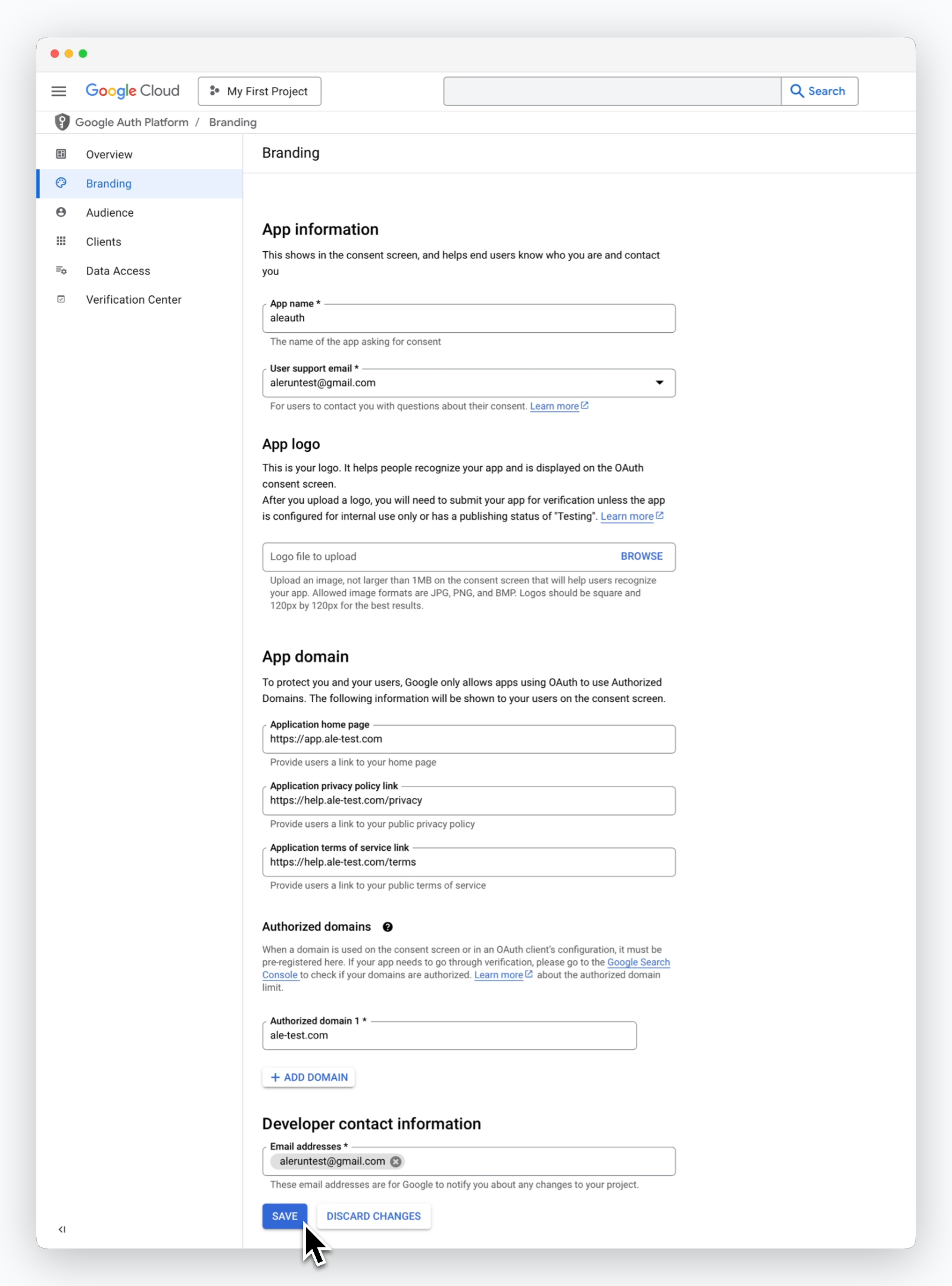Click the Google Auth Platform shield icon
The image size is (952, 1286).
[x=62, y=122]
